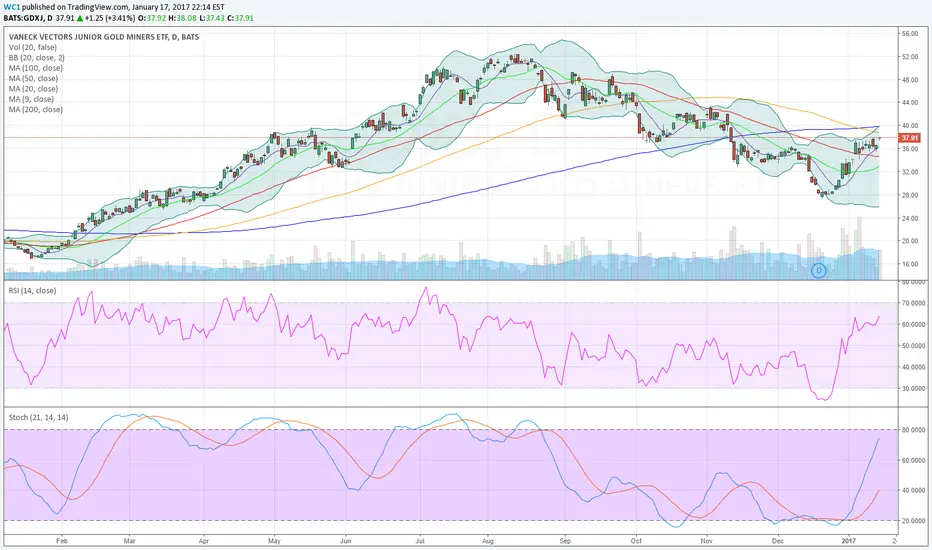Click the 50.0000 RSI axis level

click(x=912, y=346)
